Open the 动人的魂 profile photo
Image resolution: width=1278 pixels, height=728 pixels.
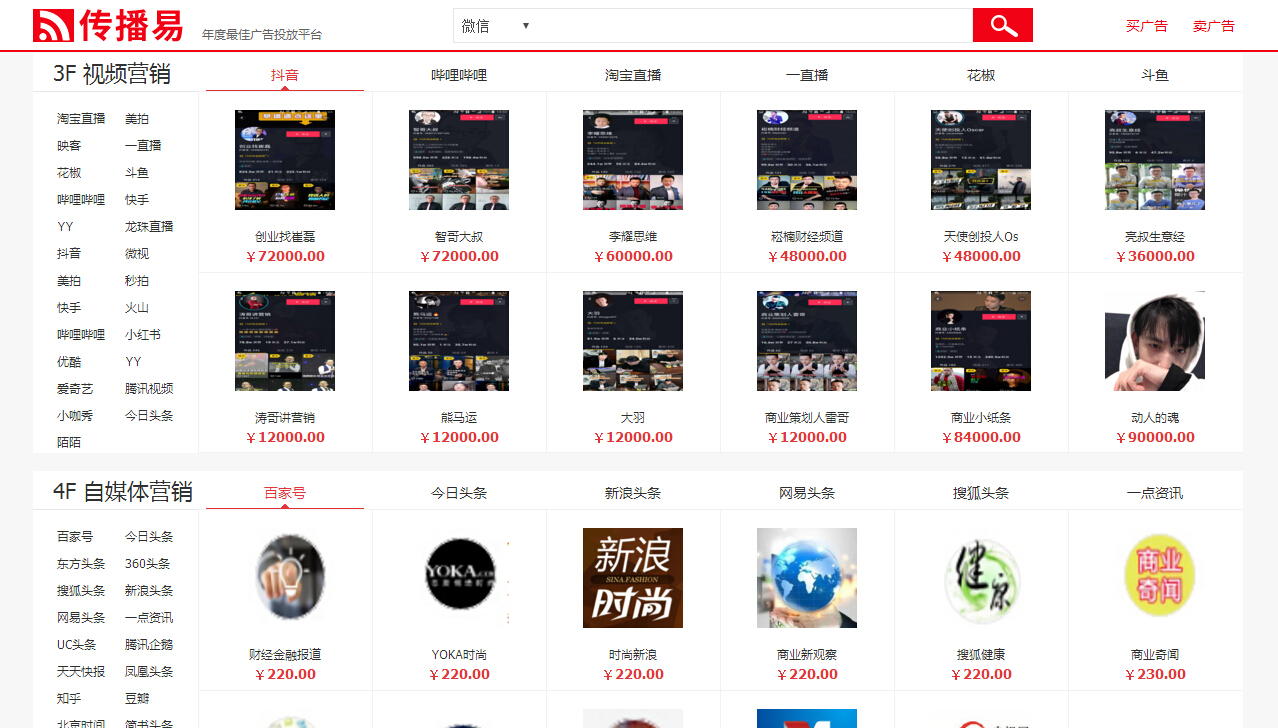coord(1155,341)
